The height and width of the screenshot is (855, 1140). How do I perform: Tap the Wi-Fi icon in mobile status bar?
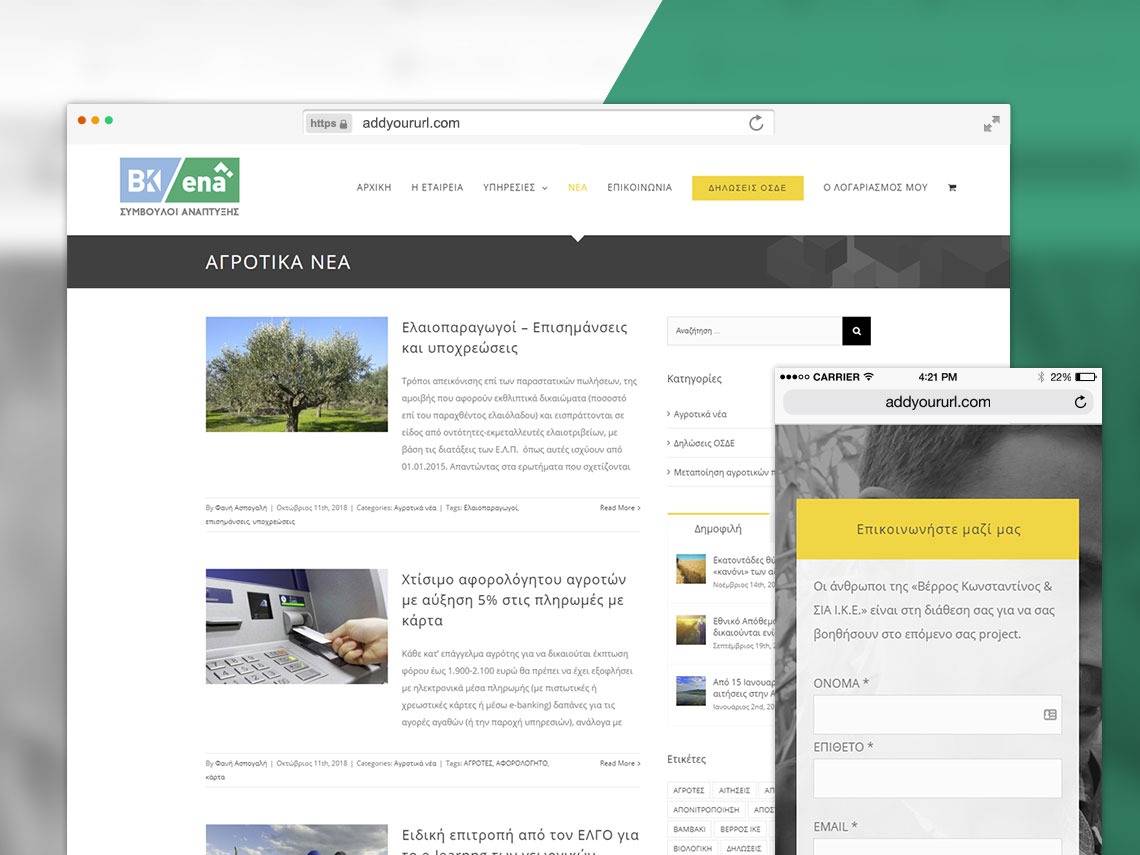pos(869,377)
